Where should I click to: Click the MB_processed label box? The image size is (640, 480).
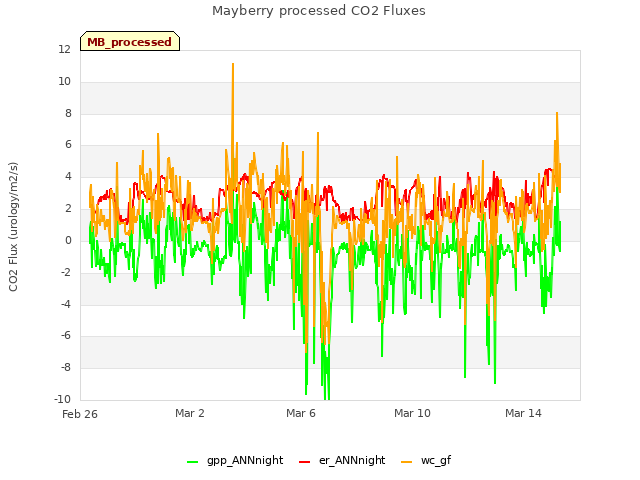(130, 41)
